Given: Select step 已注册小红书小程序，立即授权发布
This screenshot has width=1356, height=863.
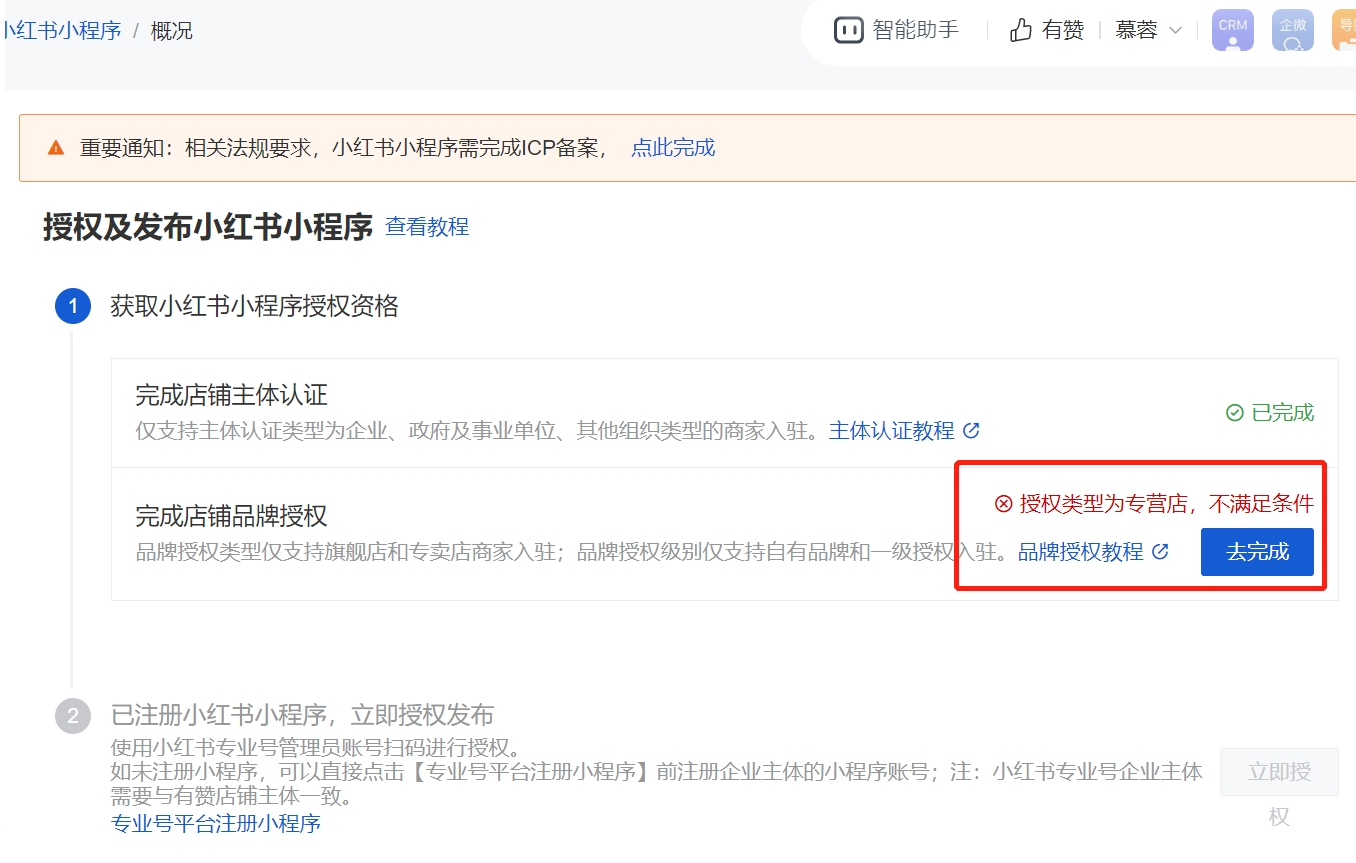Looking at the screenshot, I should point(302,715).
